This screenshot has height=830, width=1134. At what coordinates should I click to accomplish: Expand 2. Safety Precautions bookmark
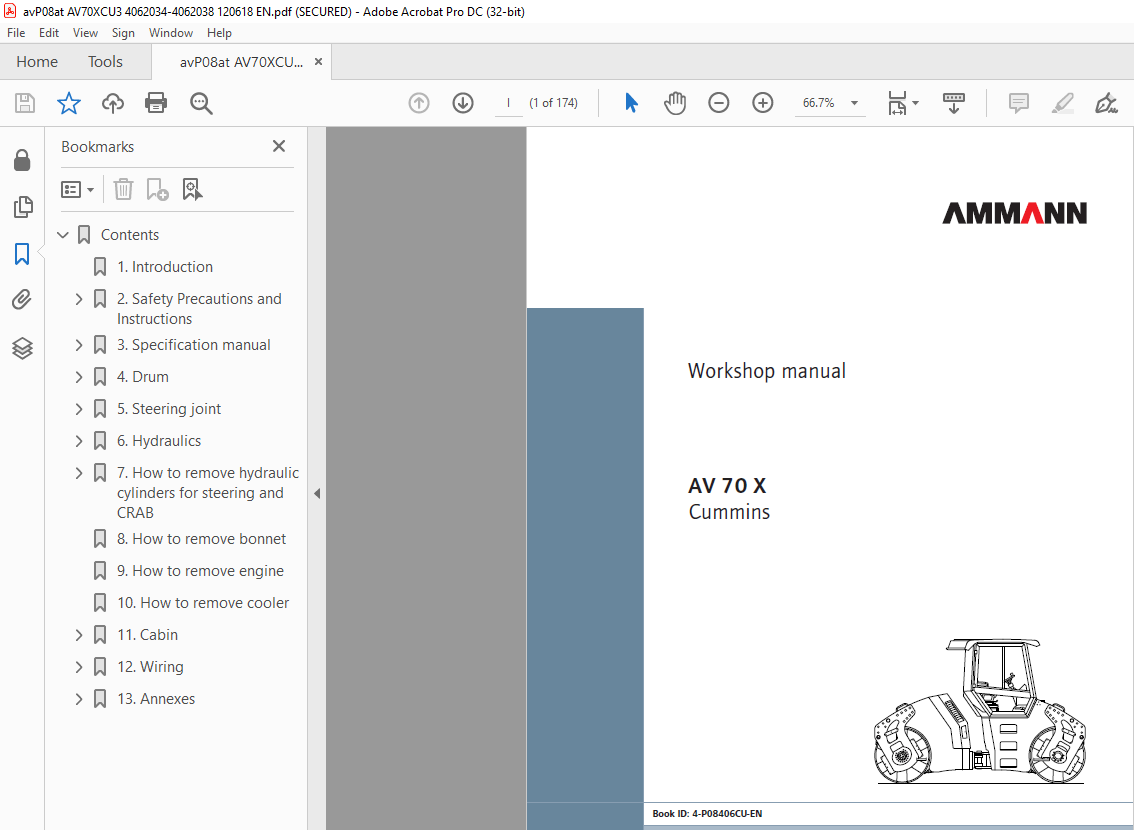click(79, 299)
